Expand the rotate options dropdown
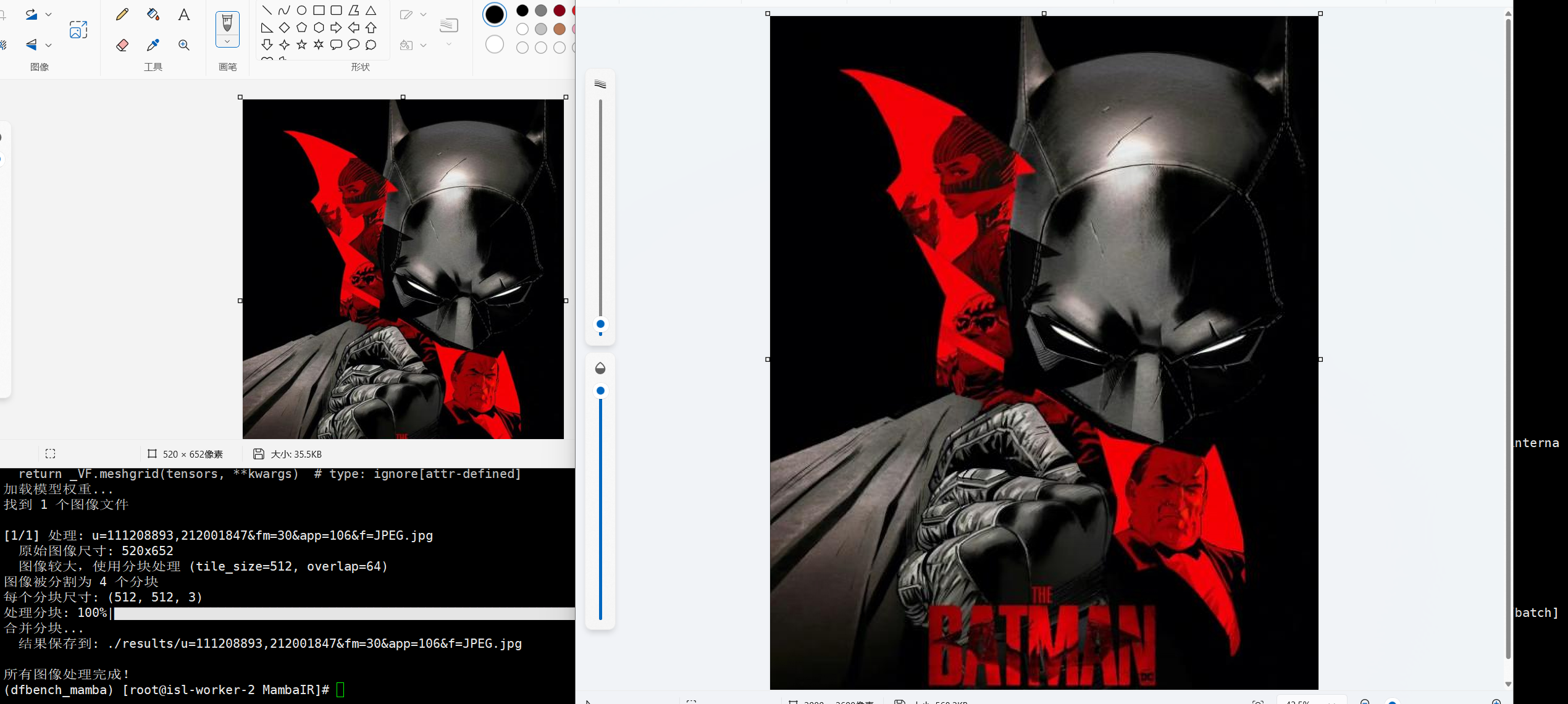Image resolution: width=1568 pixels, height=704 pixels. pos(49,14)
